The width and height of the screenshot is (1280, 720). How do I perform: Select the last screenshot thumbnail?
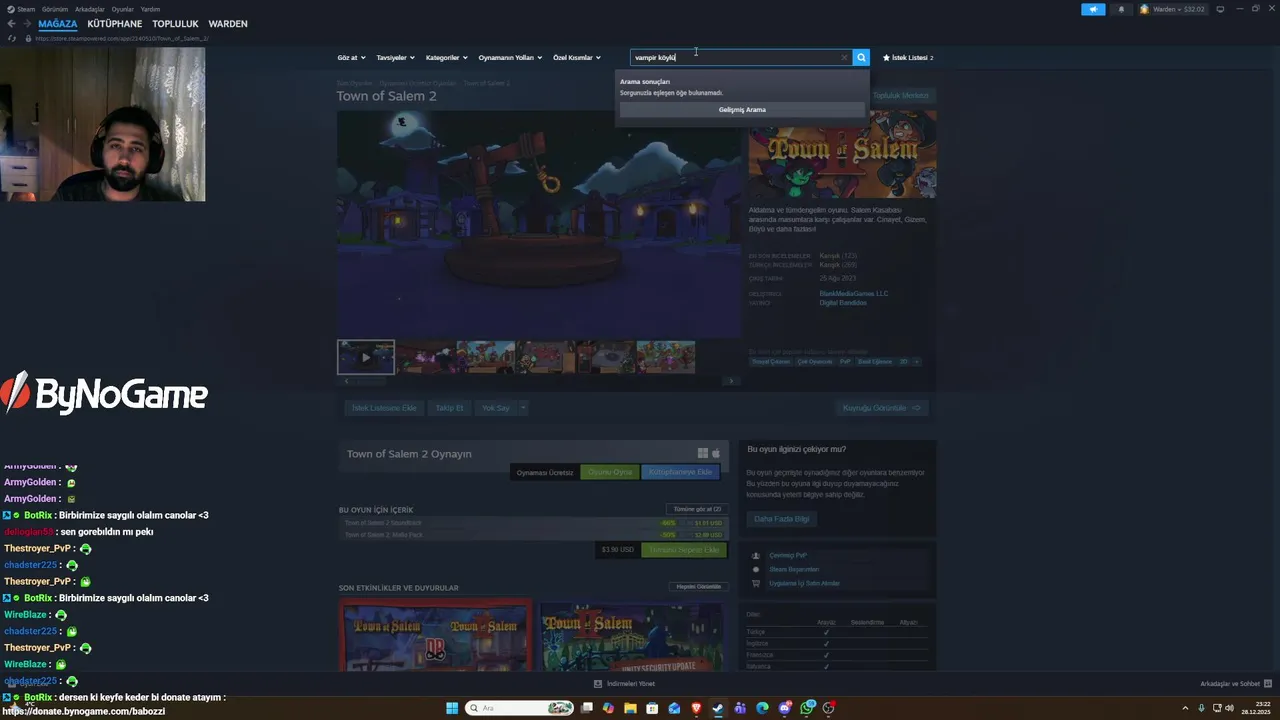(666, 357)
